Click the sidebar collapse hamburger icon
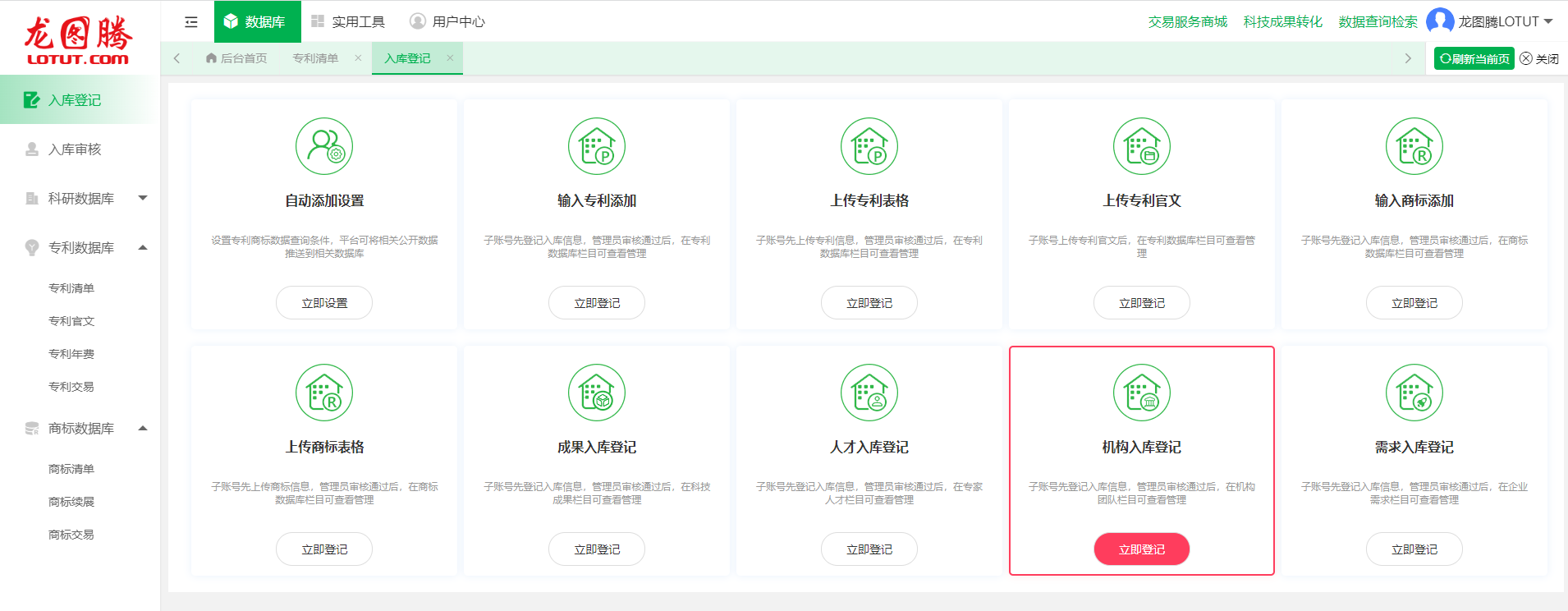 pos(191,22)
